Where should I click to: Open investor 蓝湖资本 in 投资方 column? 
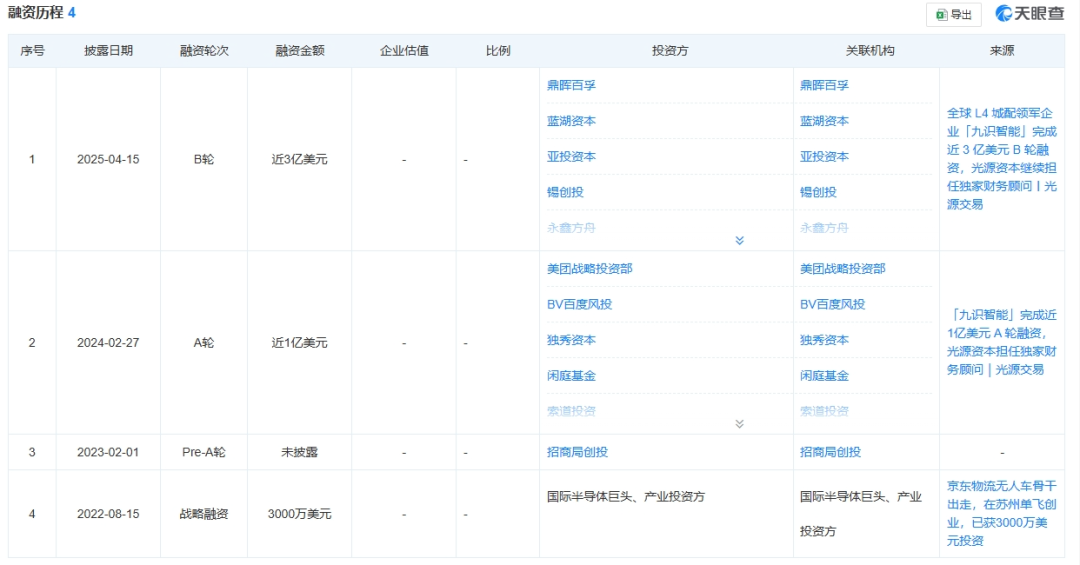click(571, 121)
